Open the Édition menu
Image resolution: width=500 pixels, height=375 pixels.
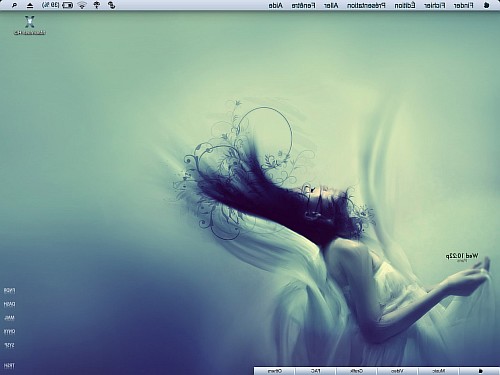(405, 5)
